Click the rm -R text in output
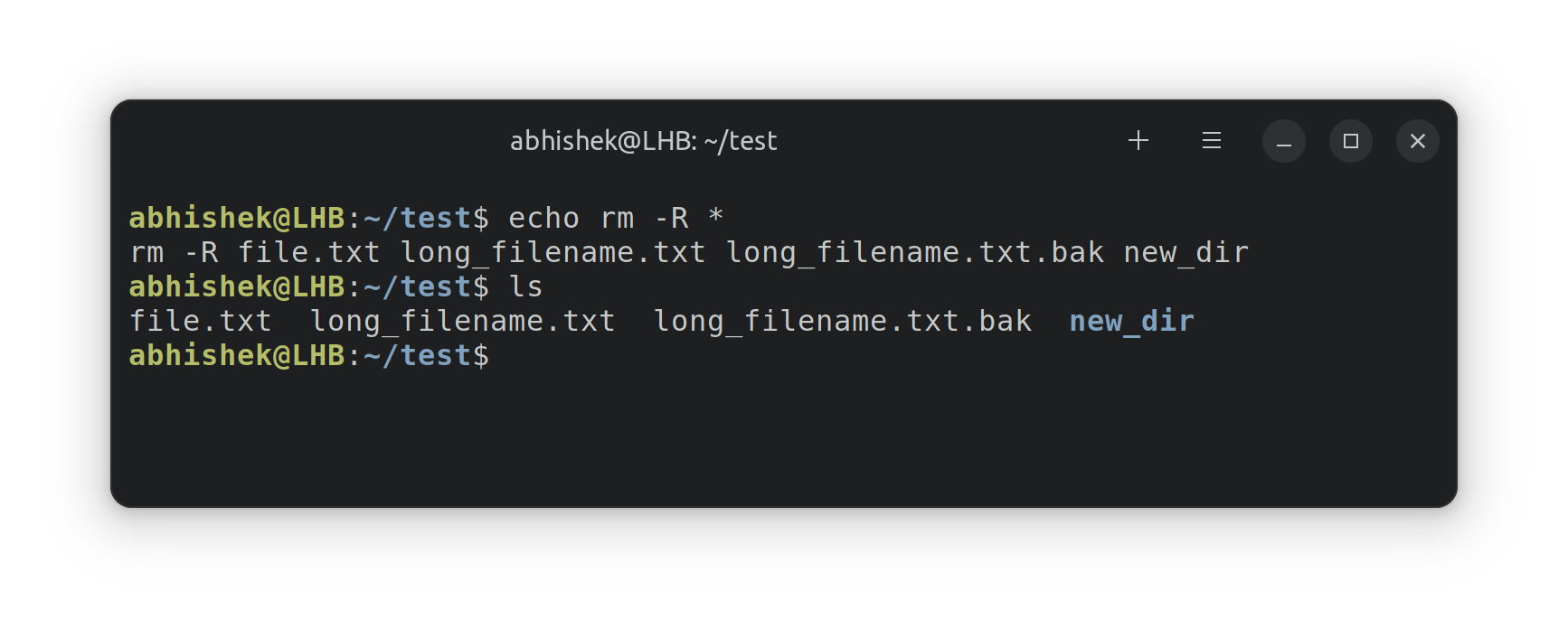 [x=174, y=252]
